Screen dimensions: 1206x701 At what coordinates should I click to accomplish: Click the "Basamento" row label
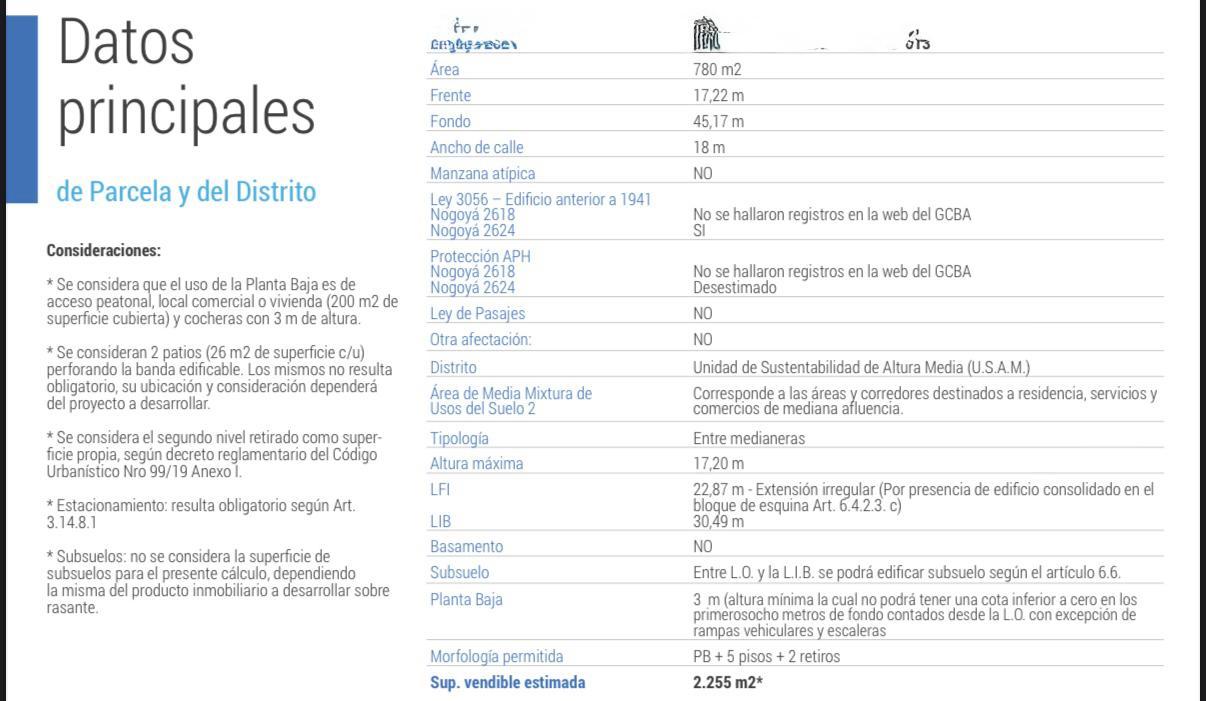pyautogui.click(x=466, y=547)
